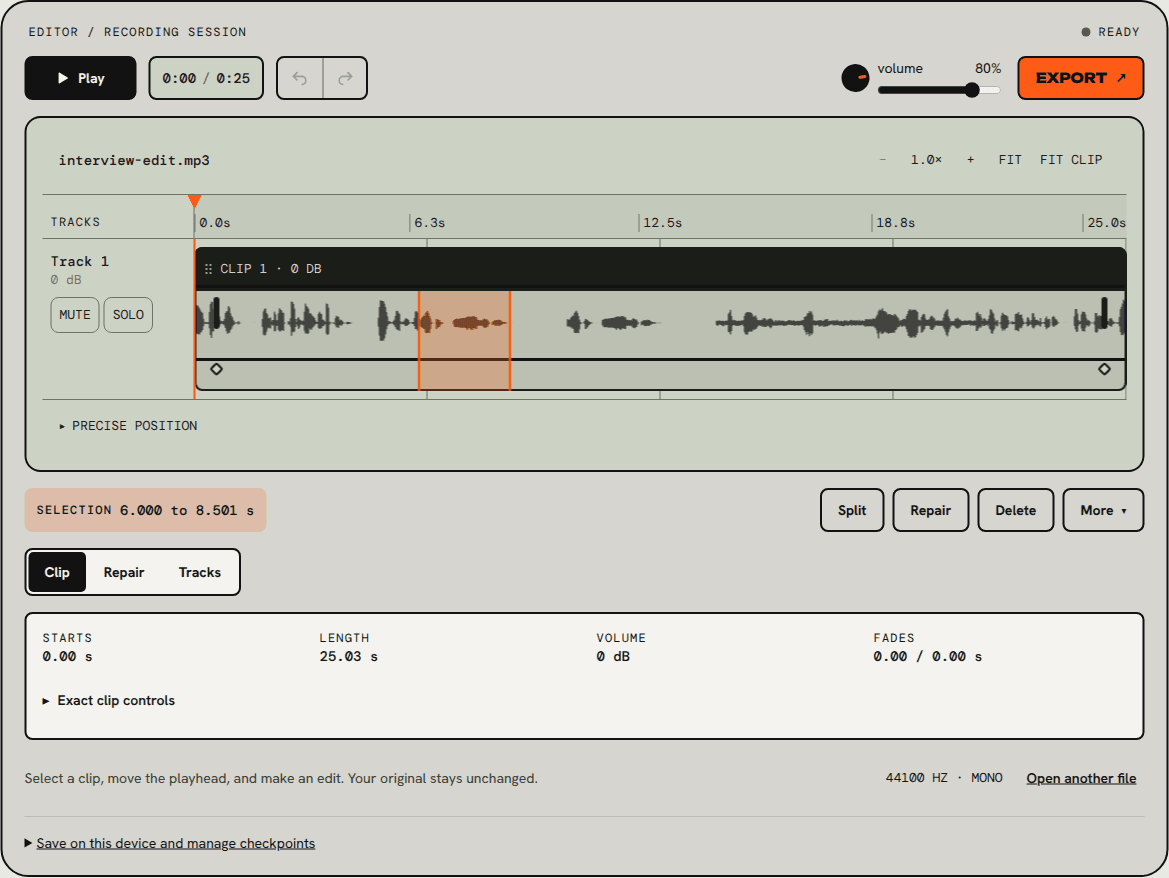Screen dimensions: 1169x878
Task: Expand the Precise Position section
Action: (x=128, y=426)
